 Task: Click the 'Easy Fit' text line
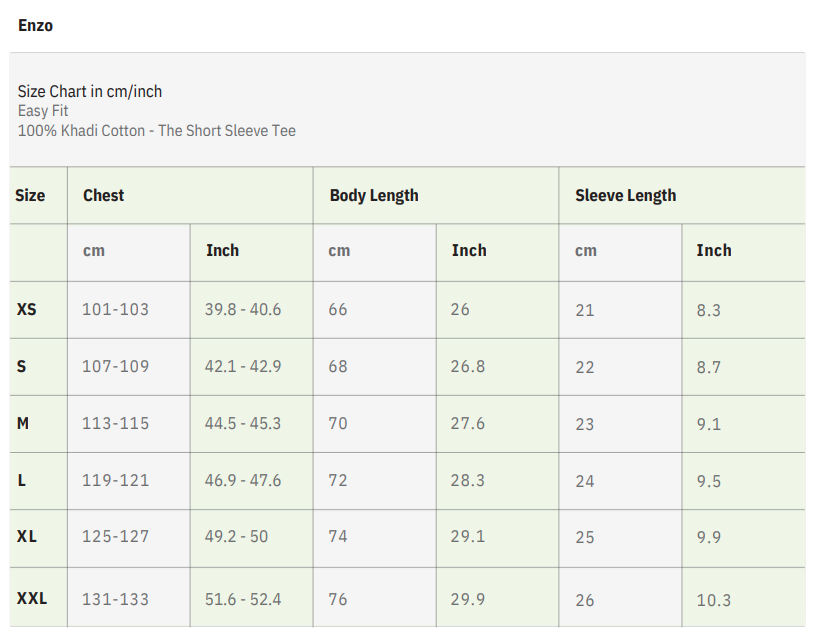click(43, 111)
